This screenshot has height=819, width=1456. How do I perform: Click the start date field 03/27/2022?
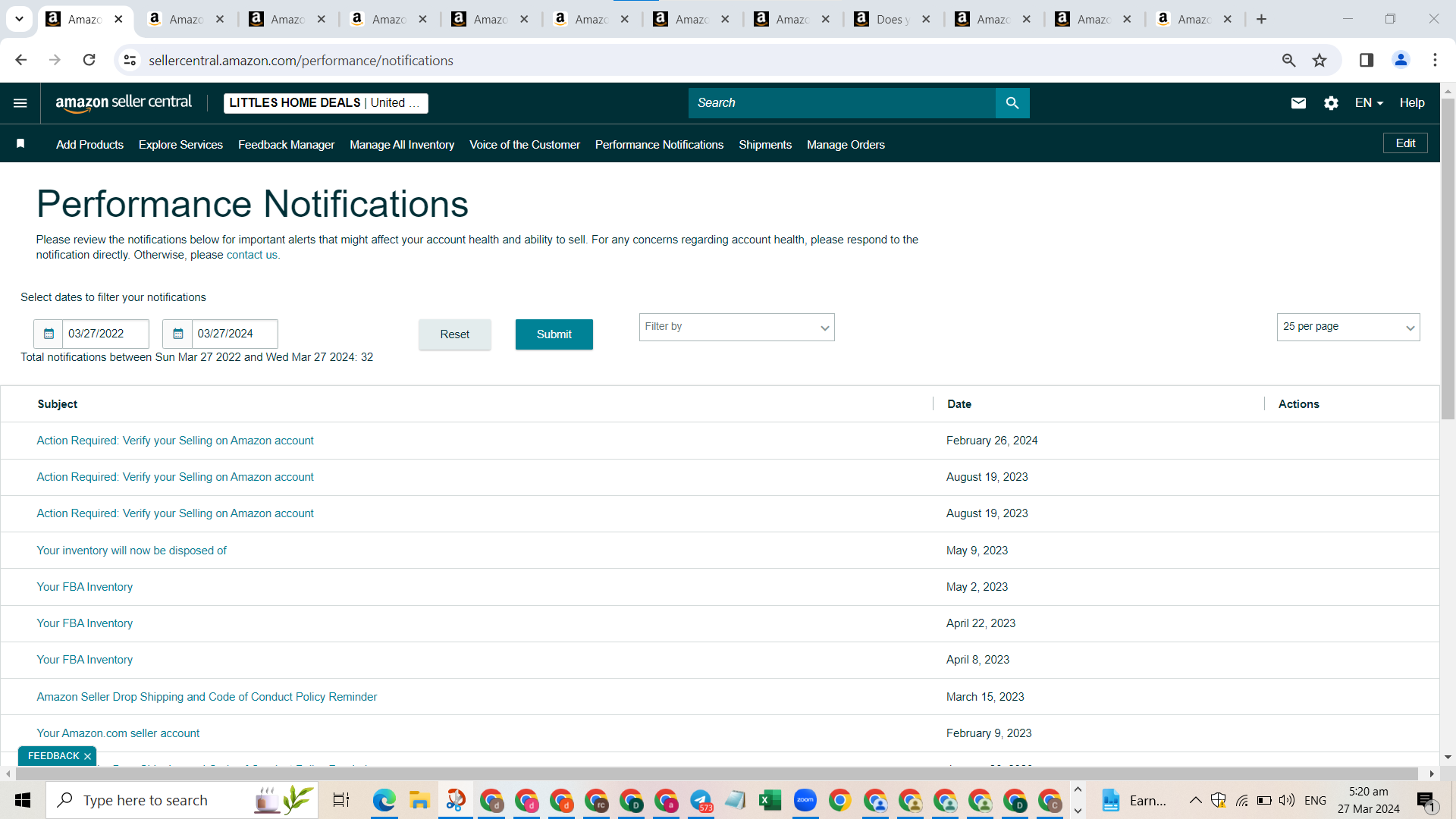click(105, 334)
